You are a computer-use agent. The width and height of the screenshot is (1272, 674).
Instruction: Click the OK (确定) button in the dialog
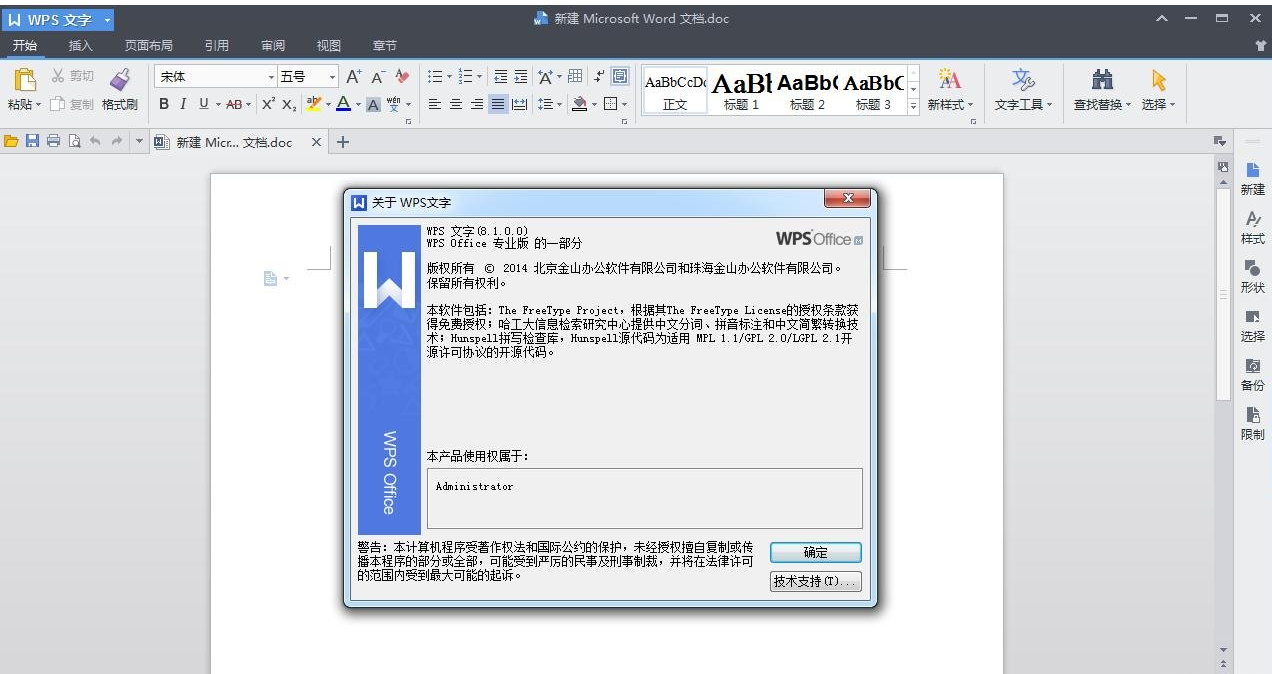tap(815, 552)
